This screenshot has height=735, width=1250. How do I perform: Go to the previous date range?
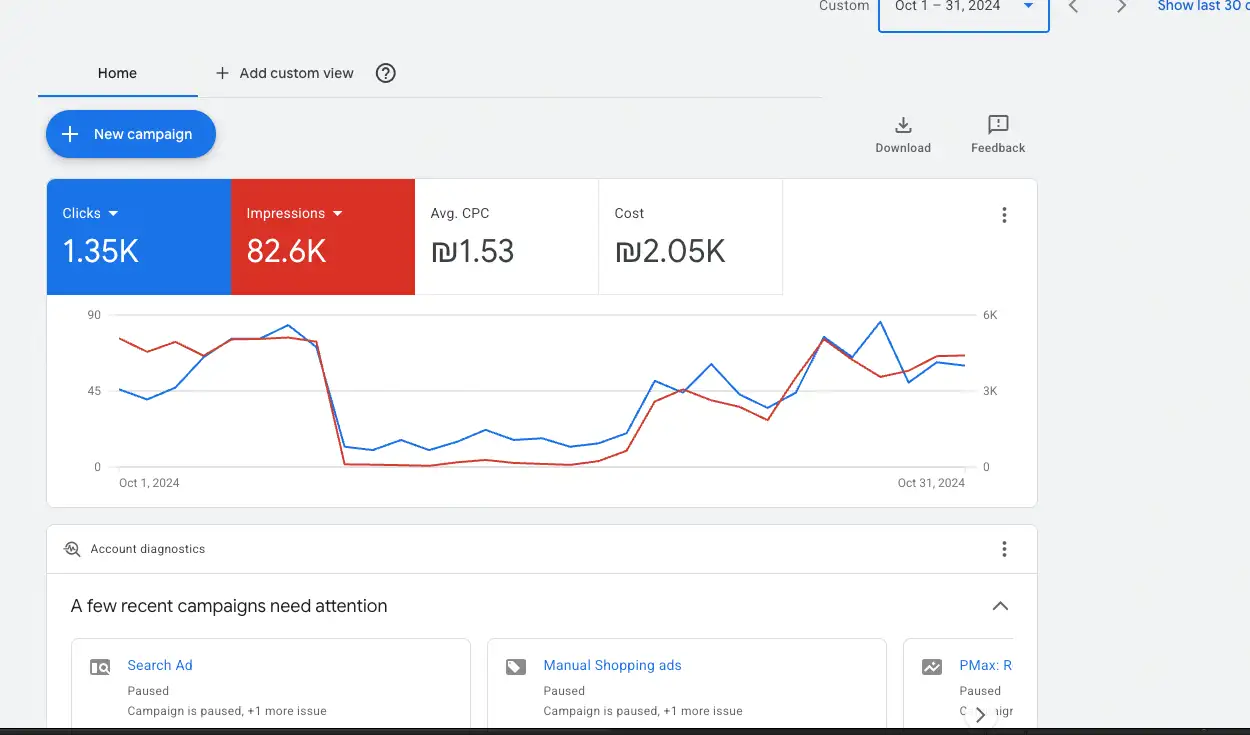click(x=1073, y=7)
